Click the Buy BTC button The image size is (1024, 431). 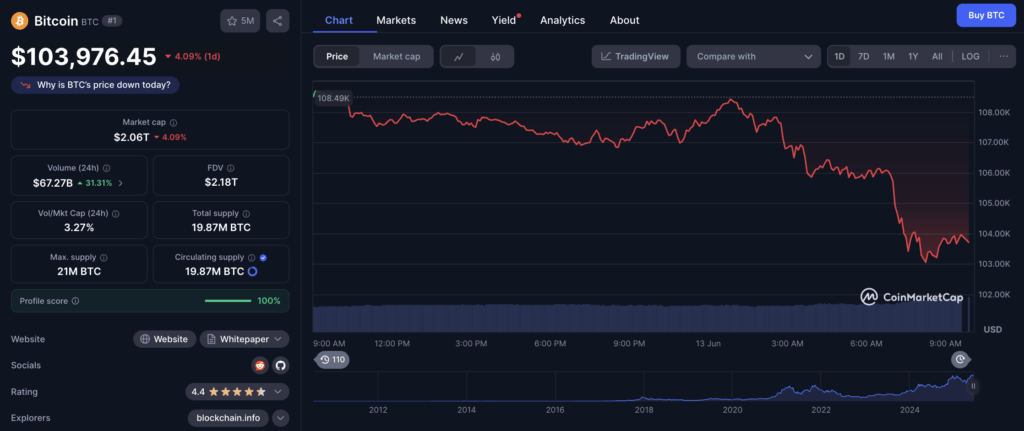(x=986, y=15)
